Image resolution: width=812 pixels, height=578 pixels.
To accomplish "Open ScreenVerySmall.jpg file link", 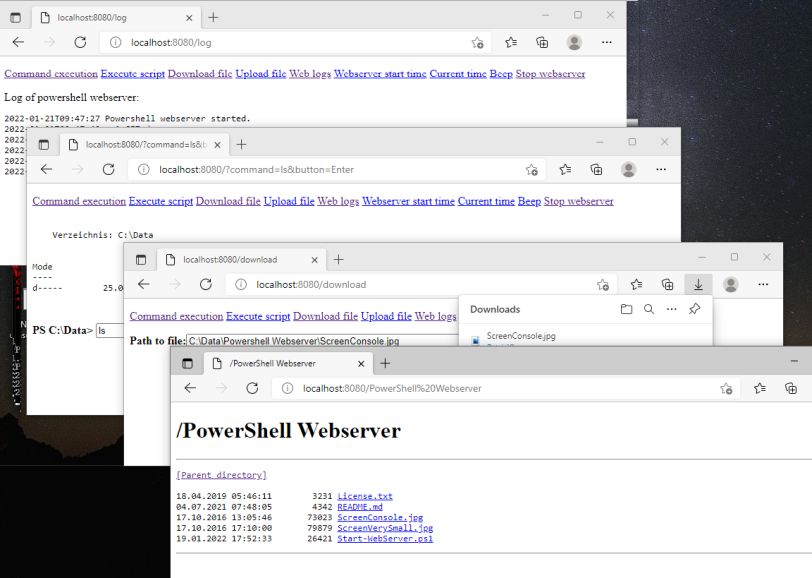I will pos(385,528).
